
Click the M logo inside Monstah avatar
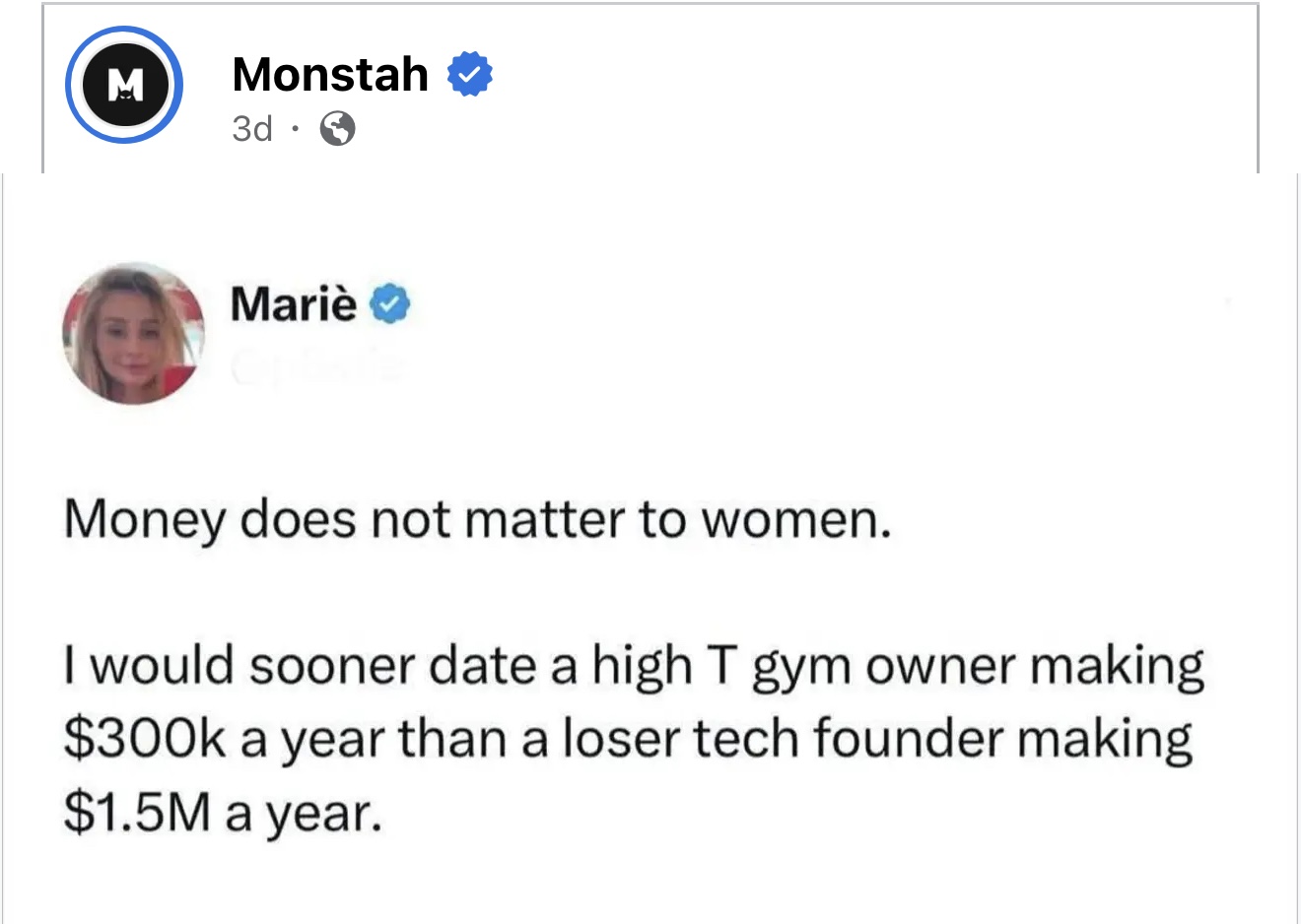pyautogui.click(x=124, y=86)
